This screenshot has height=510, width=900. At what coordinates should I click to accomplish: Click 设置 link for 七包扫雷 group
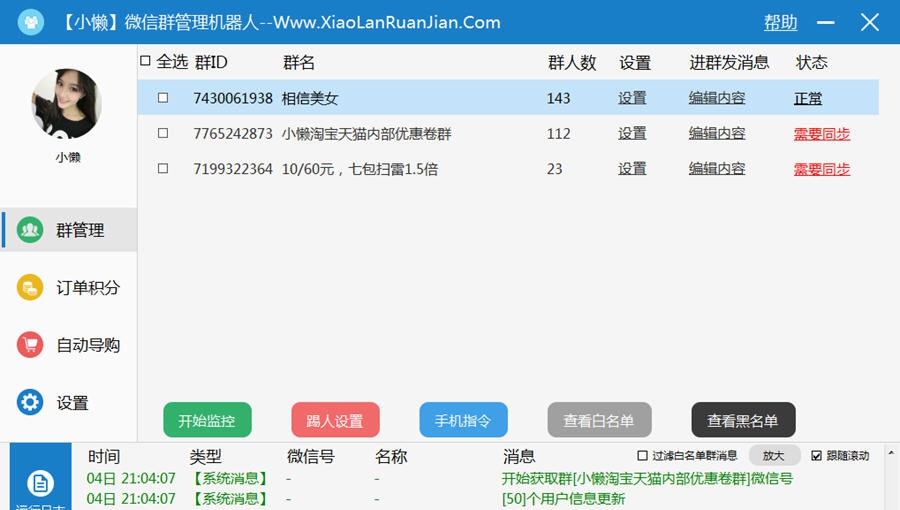pyautogui.click(x=632, y=169)
